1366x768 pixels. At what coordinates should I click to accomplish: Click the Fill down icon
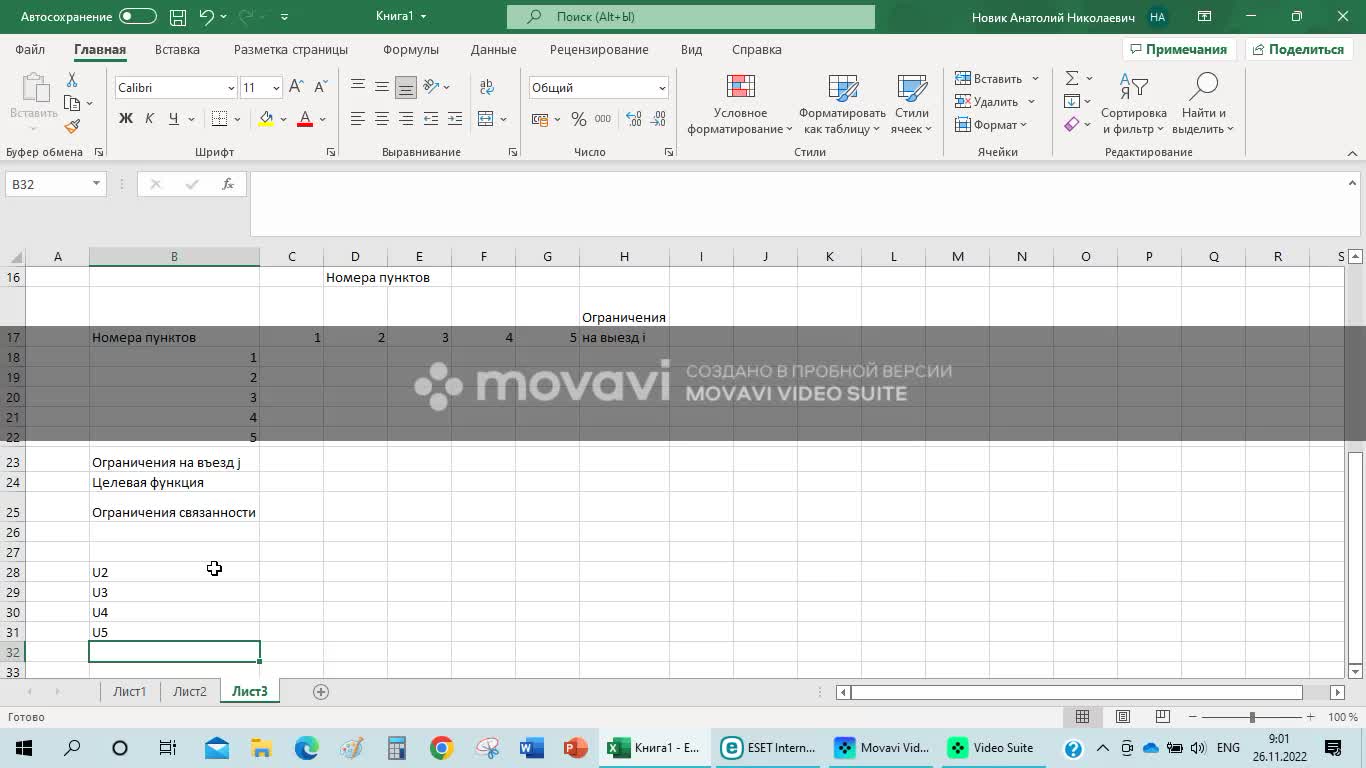click(x=1072, y=102)
